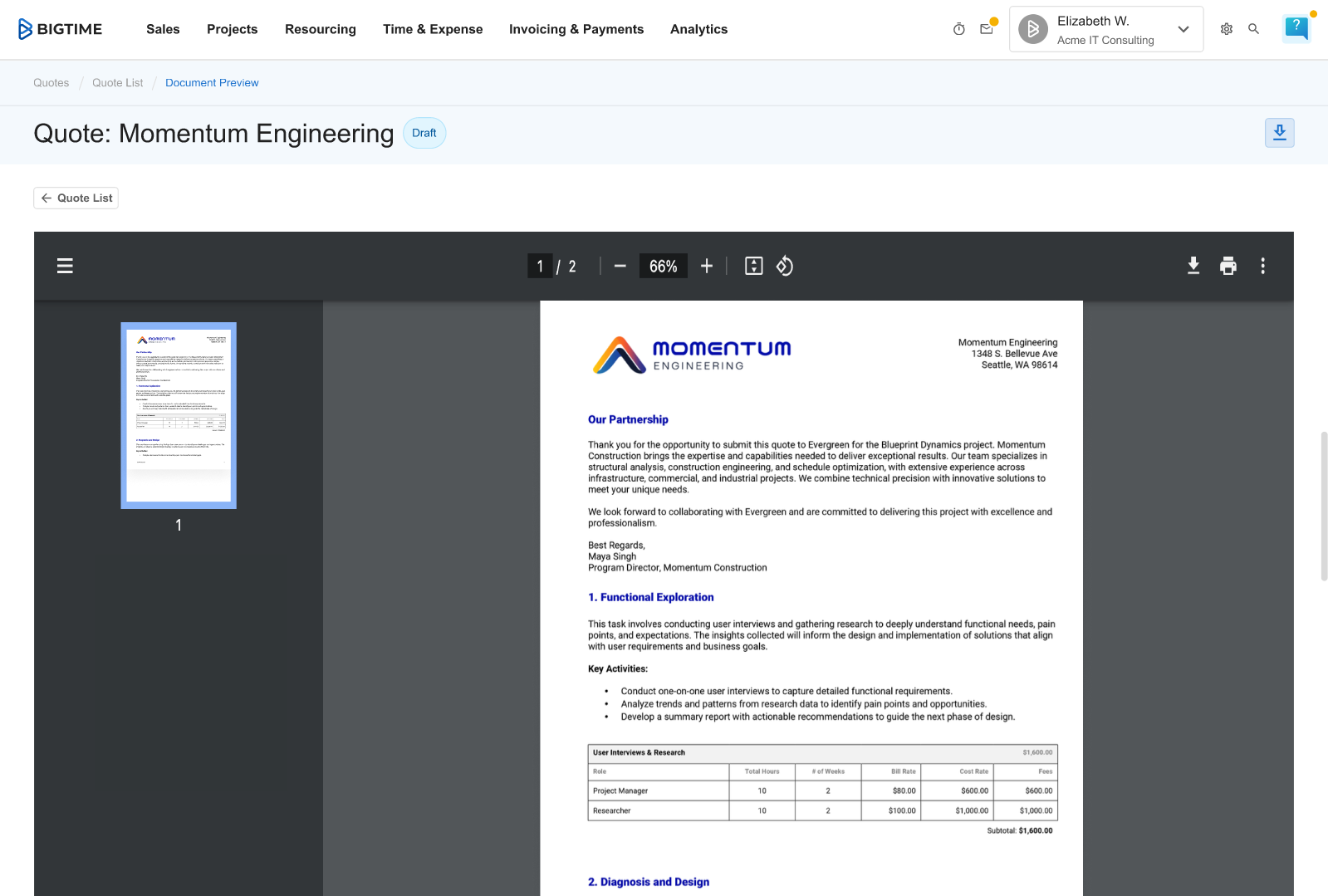Download the PDF from viewer toolbar
Image resolution: width=1328 pixels, height=896 pixels.
pyautogui.click(x=1193, y=266)
